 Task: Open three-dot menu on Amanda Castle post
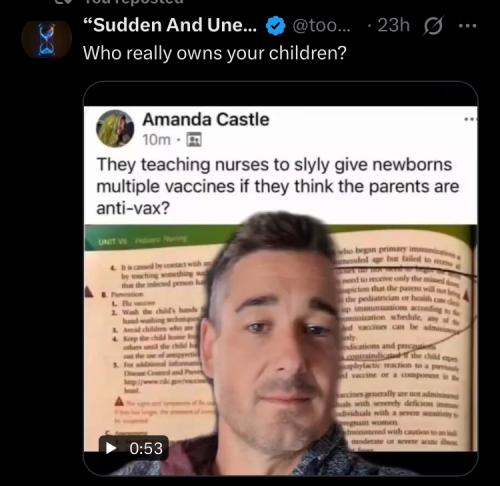(471, 119)
